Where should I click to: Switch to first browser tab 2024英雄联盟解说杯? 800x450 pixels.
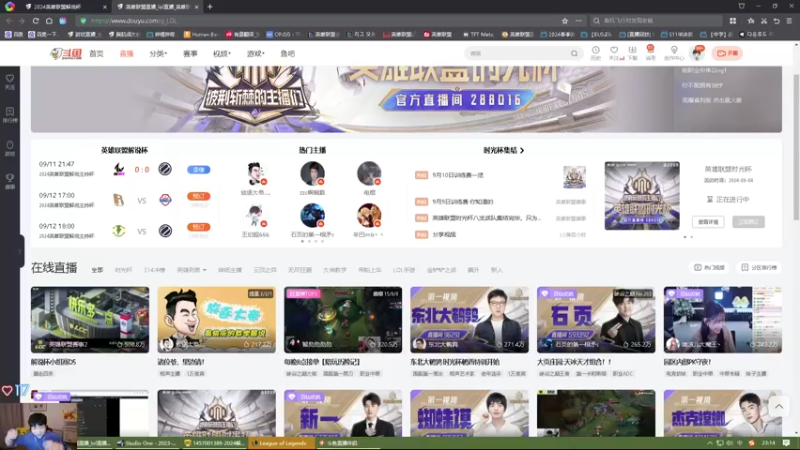tap(65, 7)
